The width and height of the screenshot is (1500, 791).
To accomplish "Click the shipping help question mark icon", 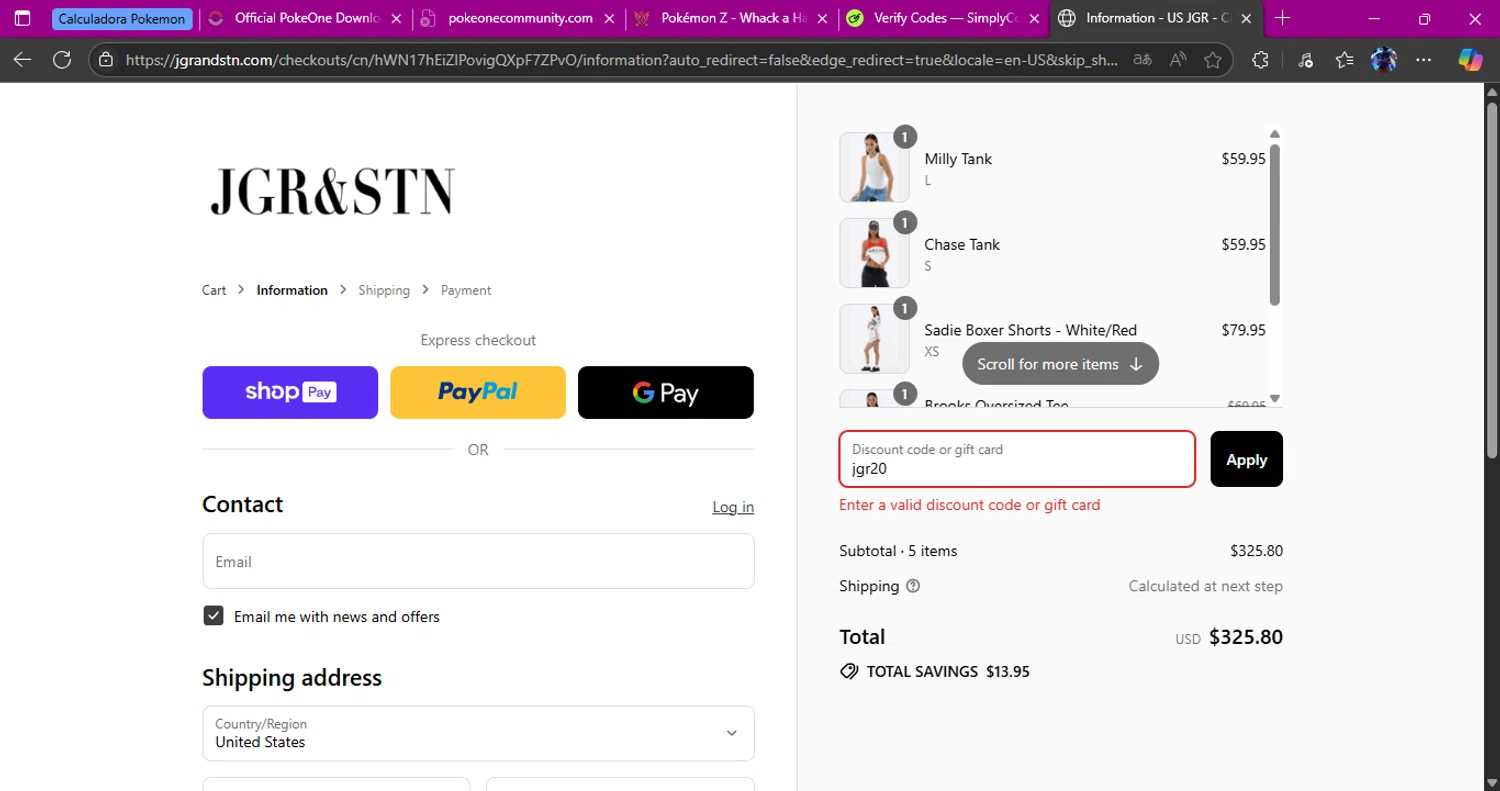I will coord(913,586).
